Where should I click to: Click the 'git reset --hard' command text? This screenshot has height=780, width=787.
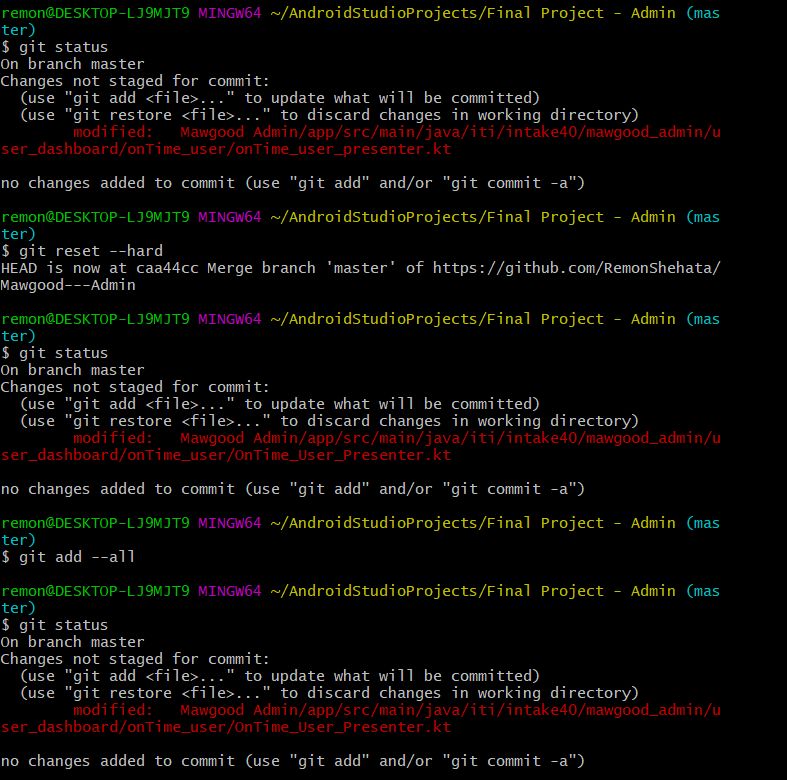[91, 251]
